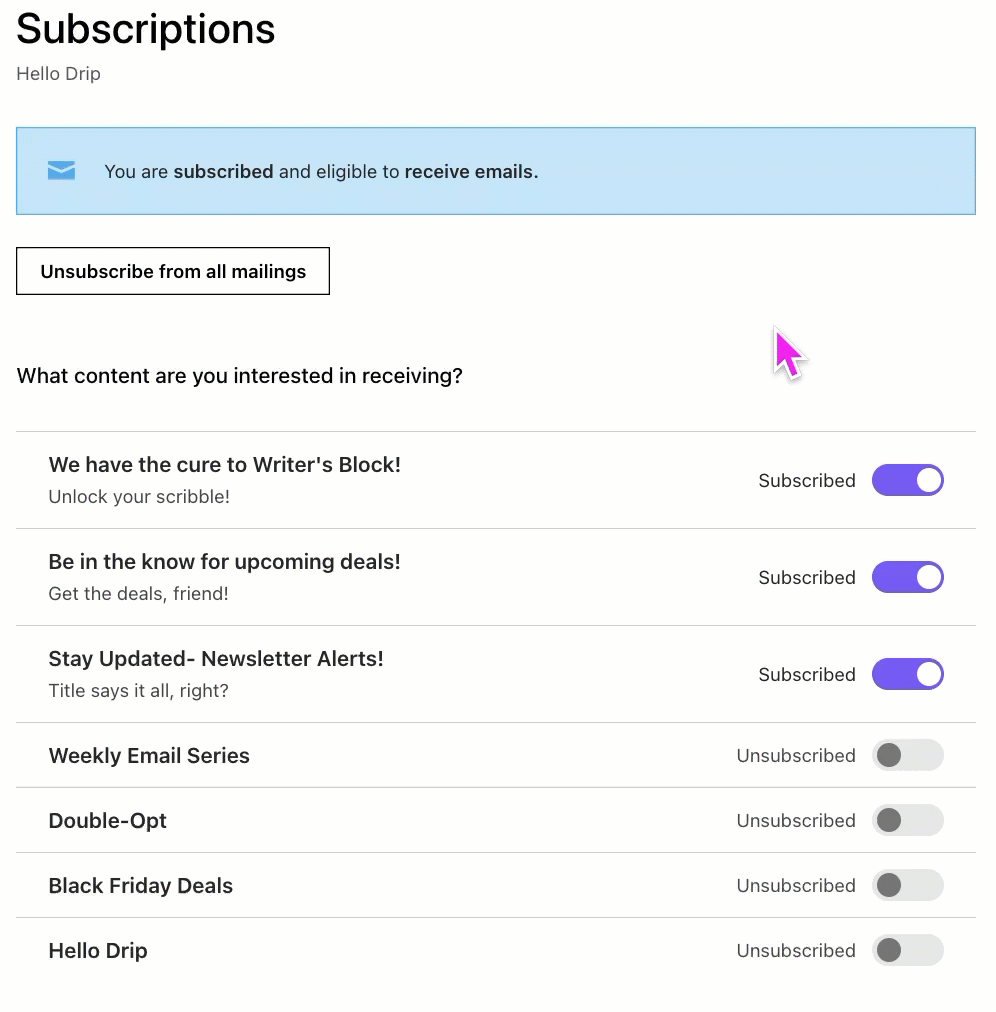996x1012 pixels.
Task: Click the Unsubscribe from all mailings button
Action: pos(172,271)
